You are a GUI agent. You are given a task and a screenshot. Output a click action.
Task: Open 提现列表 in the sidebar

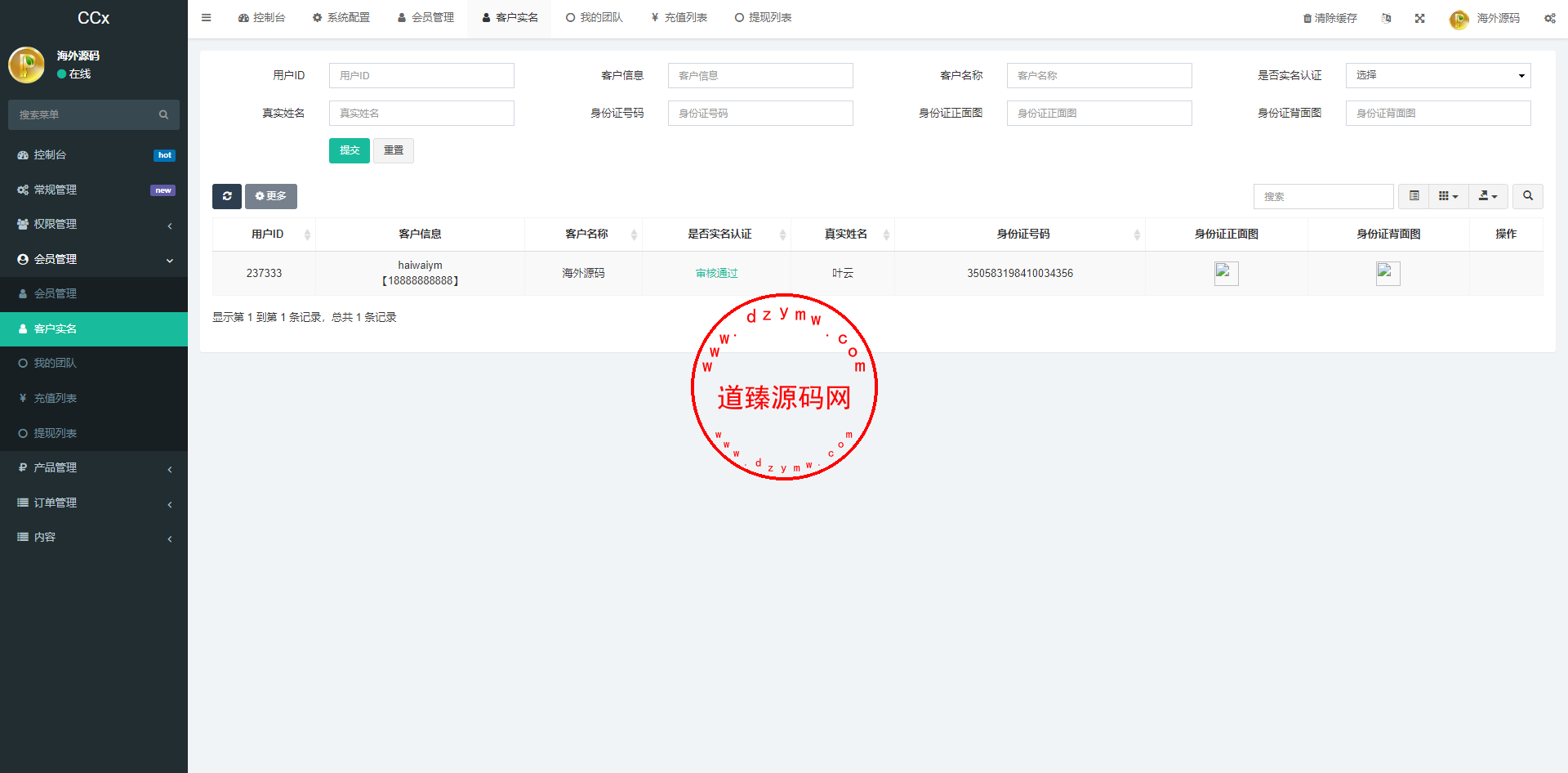point(94,433)
